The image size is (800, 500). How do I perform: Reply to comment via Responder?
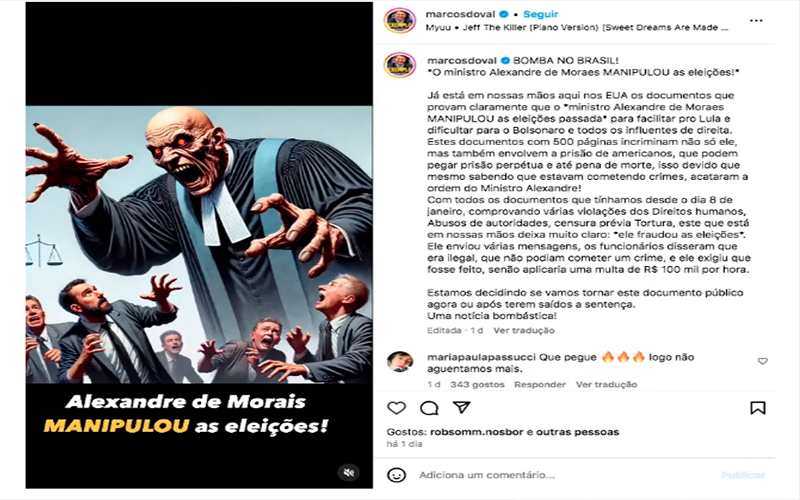tap(540, 384)
